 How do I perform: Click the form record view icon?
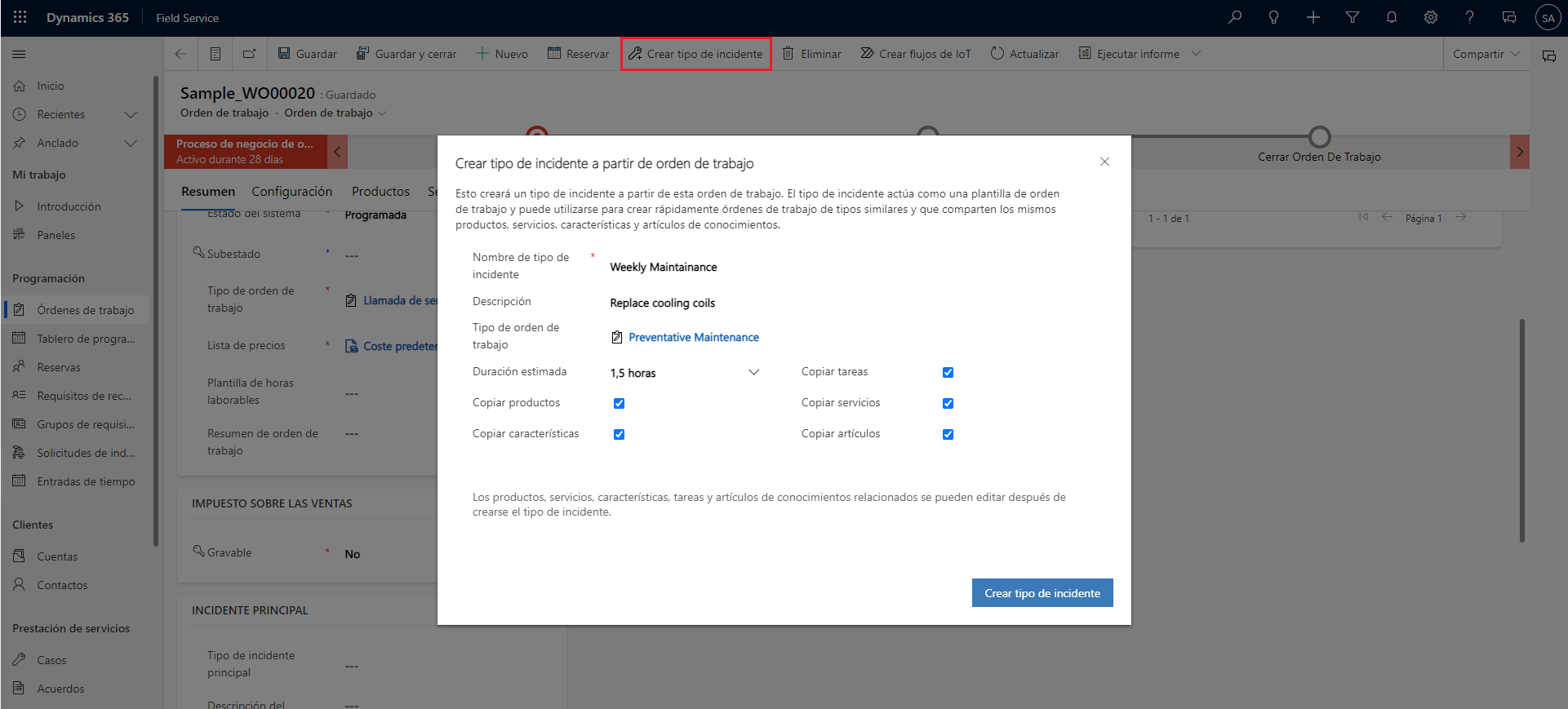pyautogui.click(x=215, y=54)
